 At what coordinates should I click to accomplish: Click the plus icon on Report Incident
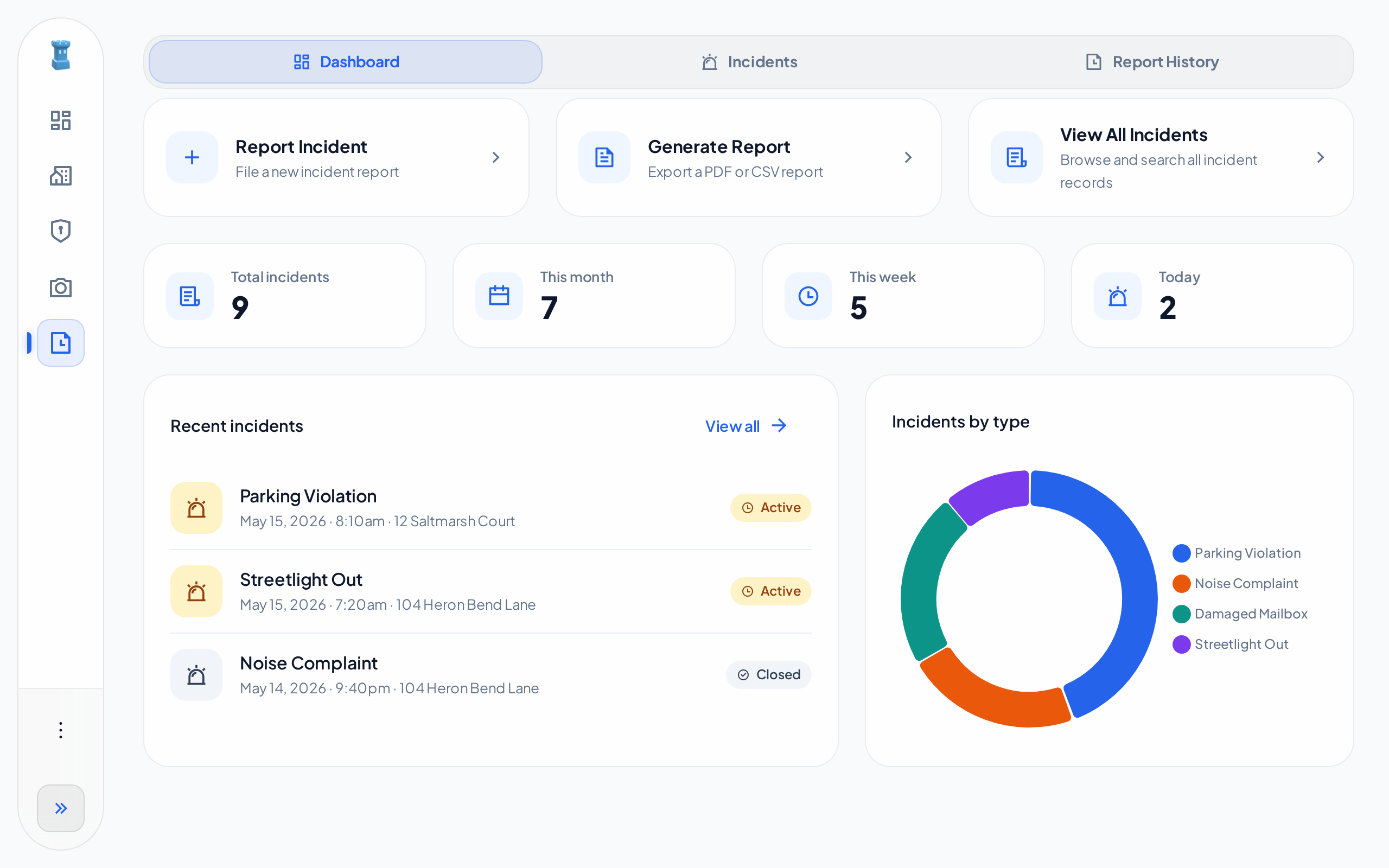coord(192,157)
